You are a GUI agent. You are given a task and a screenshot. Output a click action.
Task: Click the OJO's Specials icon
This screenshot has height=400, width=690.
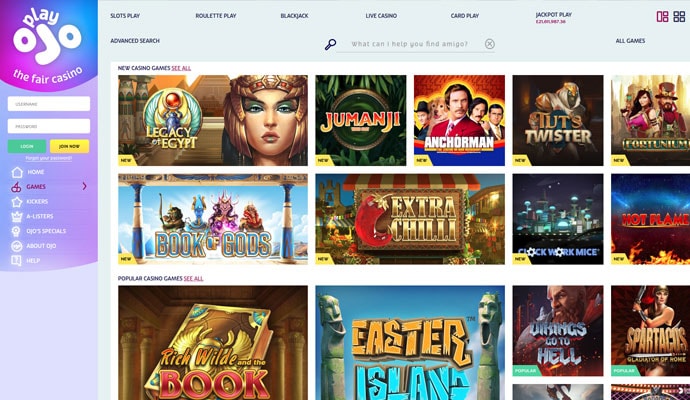pos(16,231)
